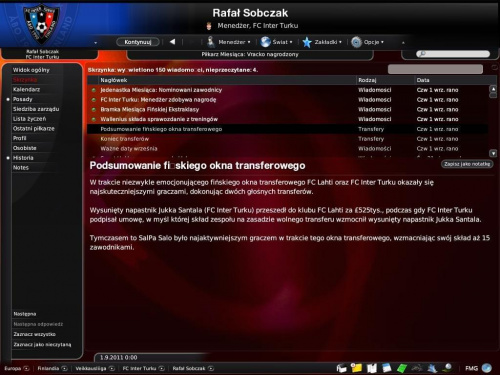
Task: Open the Opcje dropdown menu
Action: [374, 42]
